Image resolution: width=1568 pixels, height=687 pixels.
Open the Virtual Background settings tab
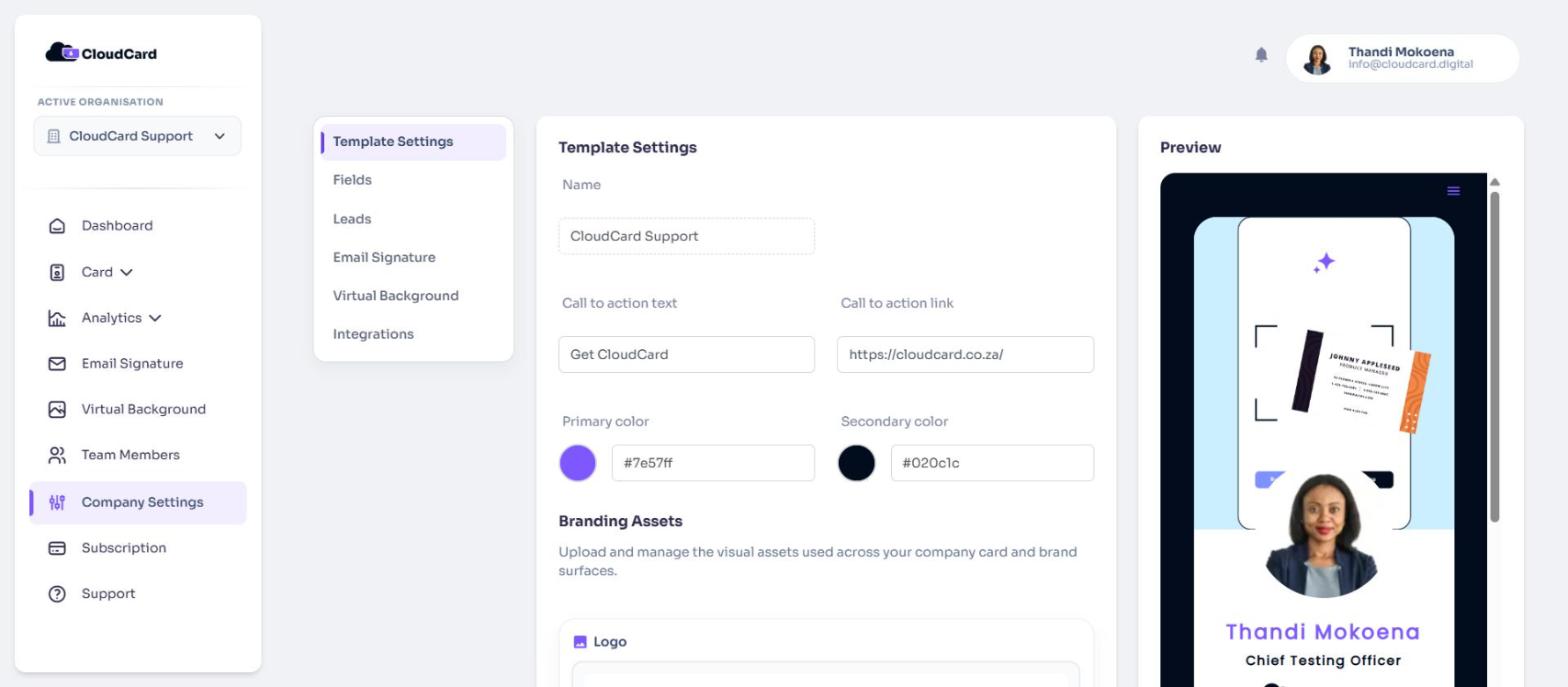point(396,296)
